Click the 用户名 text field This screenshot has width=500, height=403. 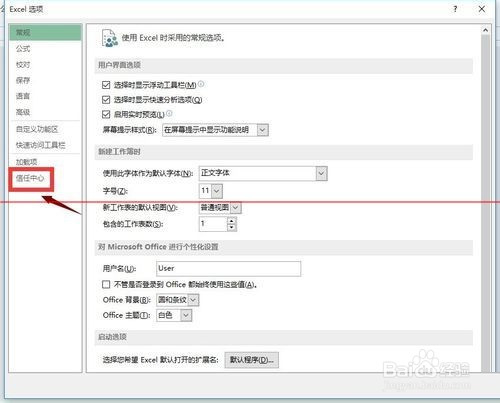(228, 269)
